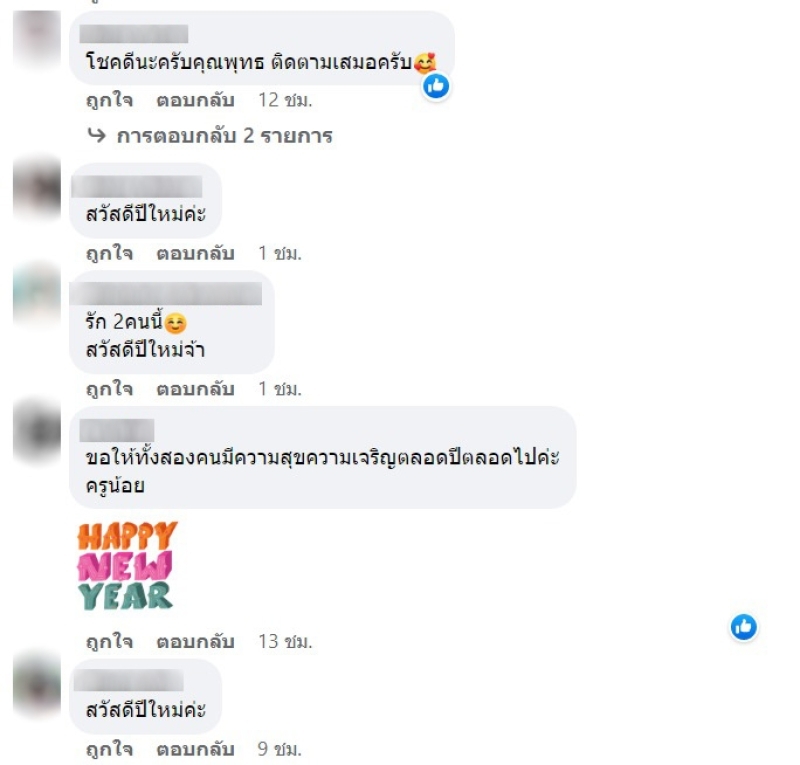Like the 'รัก 2คนนี้' comment

pos(110,389)
